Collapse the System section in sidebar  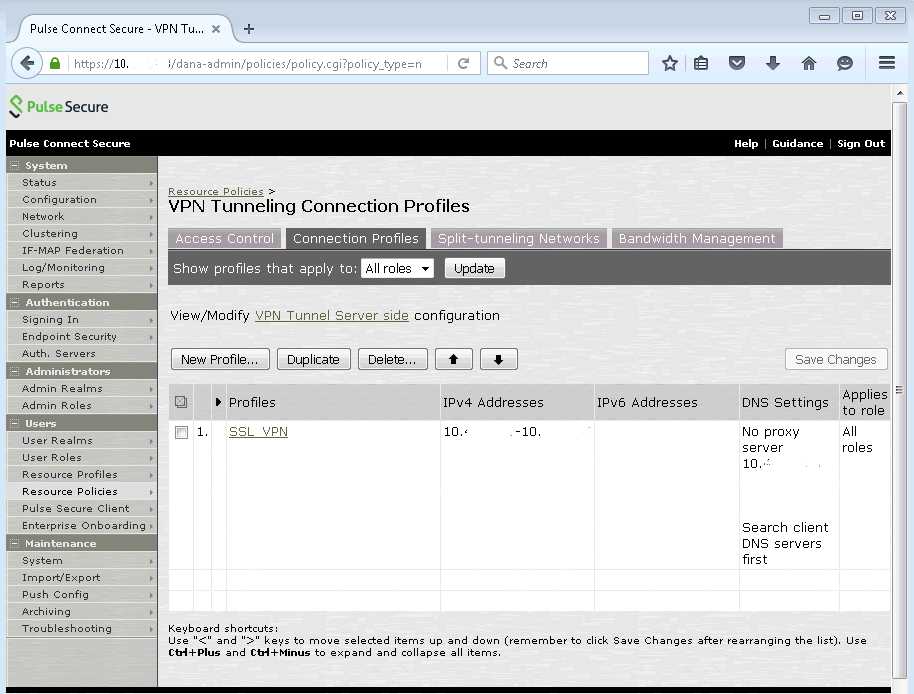pos(15,165)
